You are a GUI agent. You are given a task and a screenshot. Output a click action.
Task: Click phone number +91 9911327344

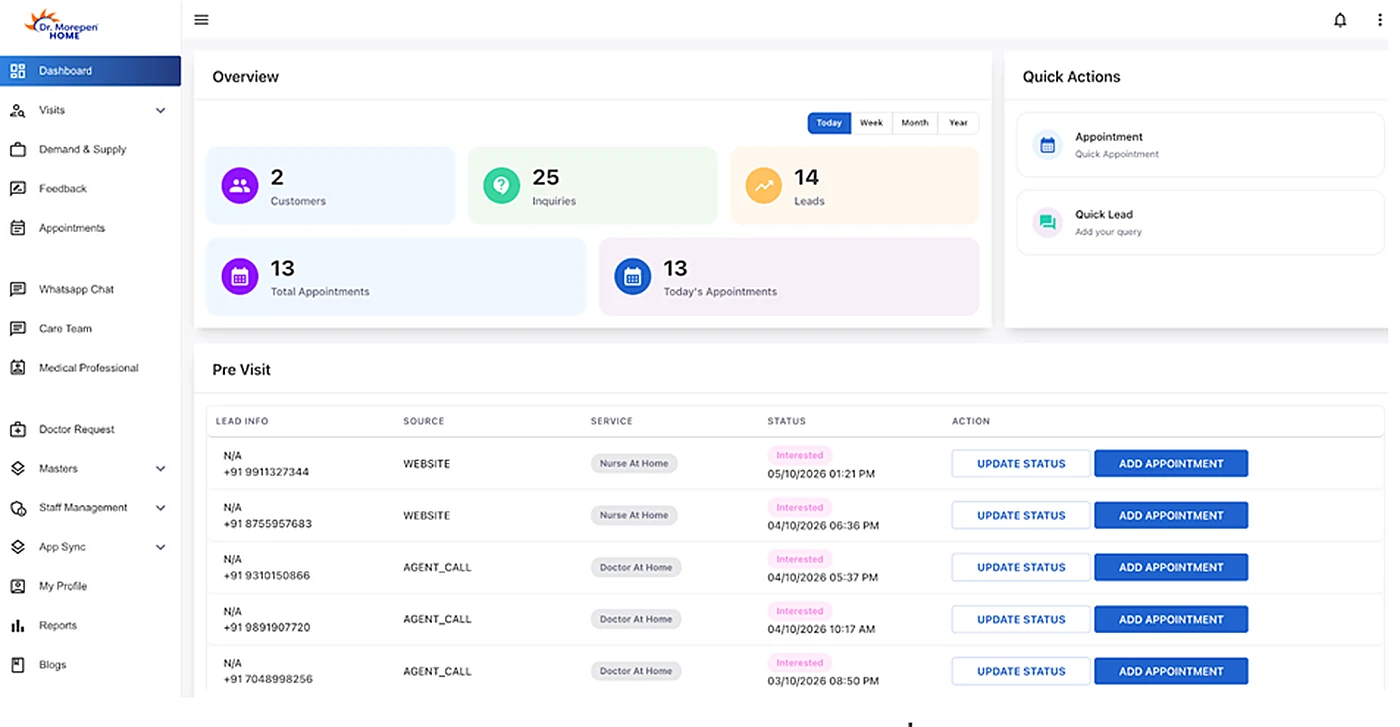pyautogui.click(x=266, y=472)
